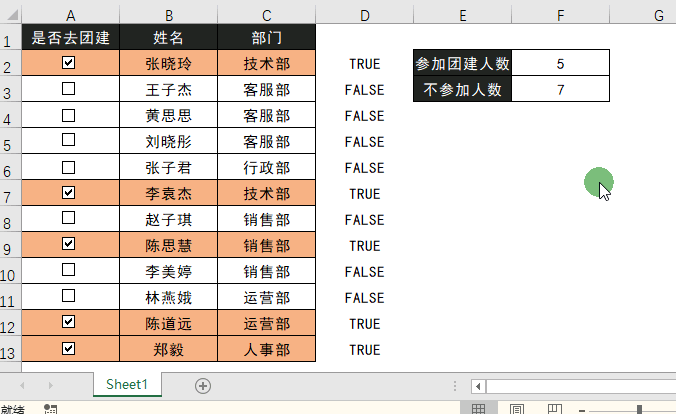Tick the checkbox beside 赵子琪
676x414 pixels.
tap(68, 218)
